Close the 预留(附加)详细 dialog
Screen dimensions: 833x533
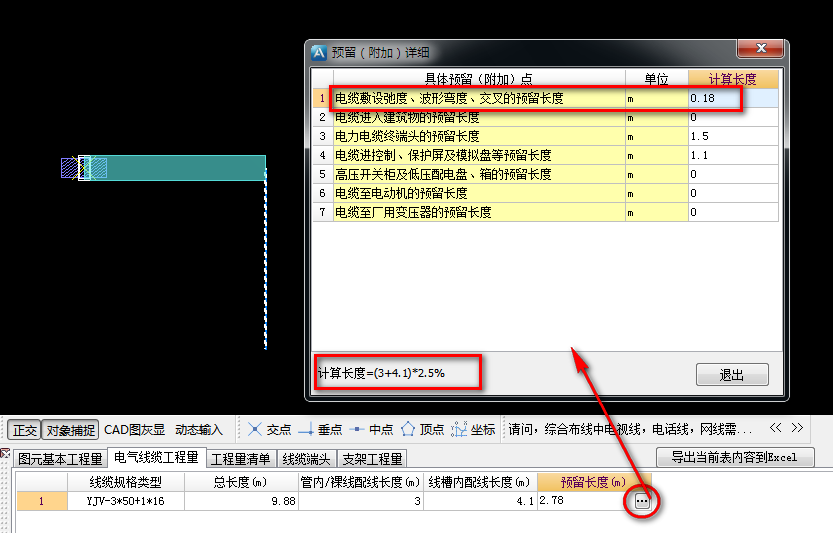click(x=760, y=48)
